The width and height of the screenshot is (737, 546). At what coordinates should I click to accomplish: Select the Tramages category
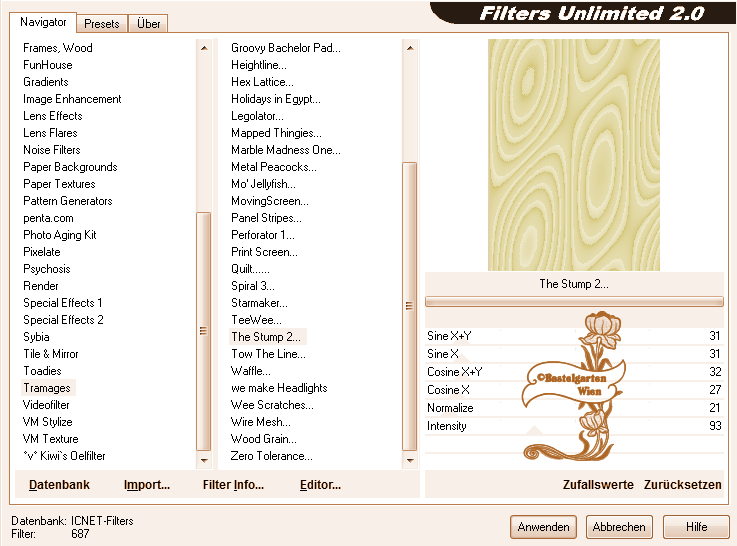click(x=47, y=388)
